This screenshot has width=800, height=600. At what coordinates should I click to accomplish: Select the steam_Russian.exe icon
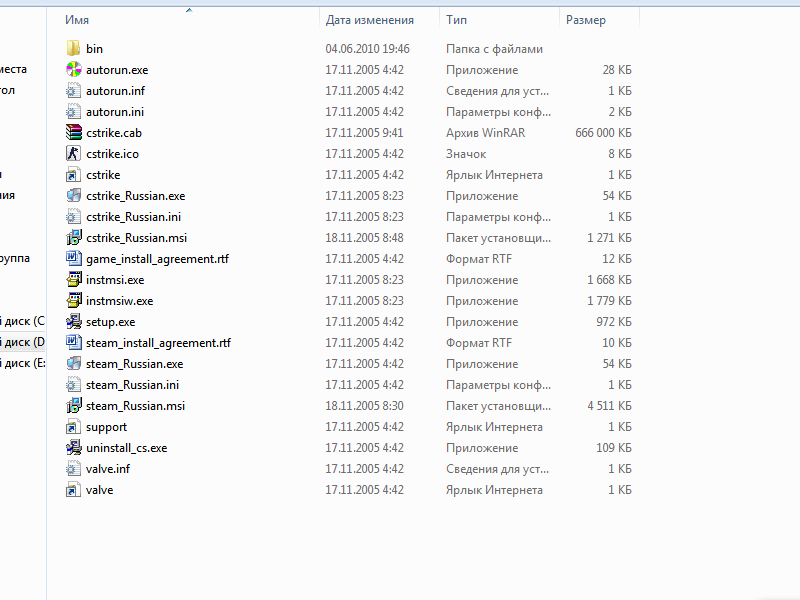[x=73, y=363]
